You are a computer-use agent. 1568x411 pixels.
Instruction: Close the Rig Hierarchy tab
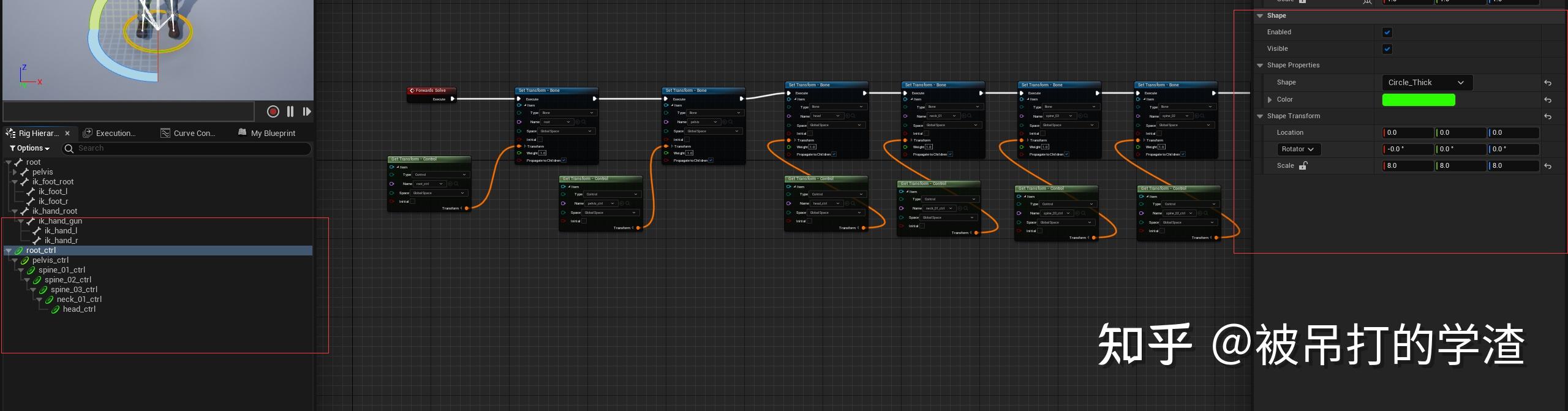tap(67, 134)
